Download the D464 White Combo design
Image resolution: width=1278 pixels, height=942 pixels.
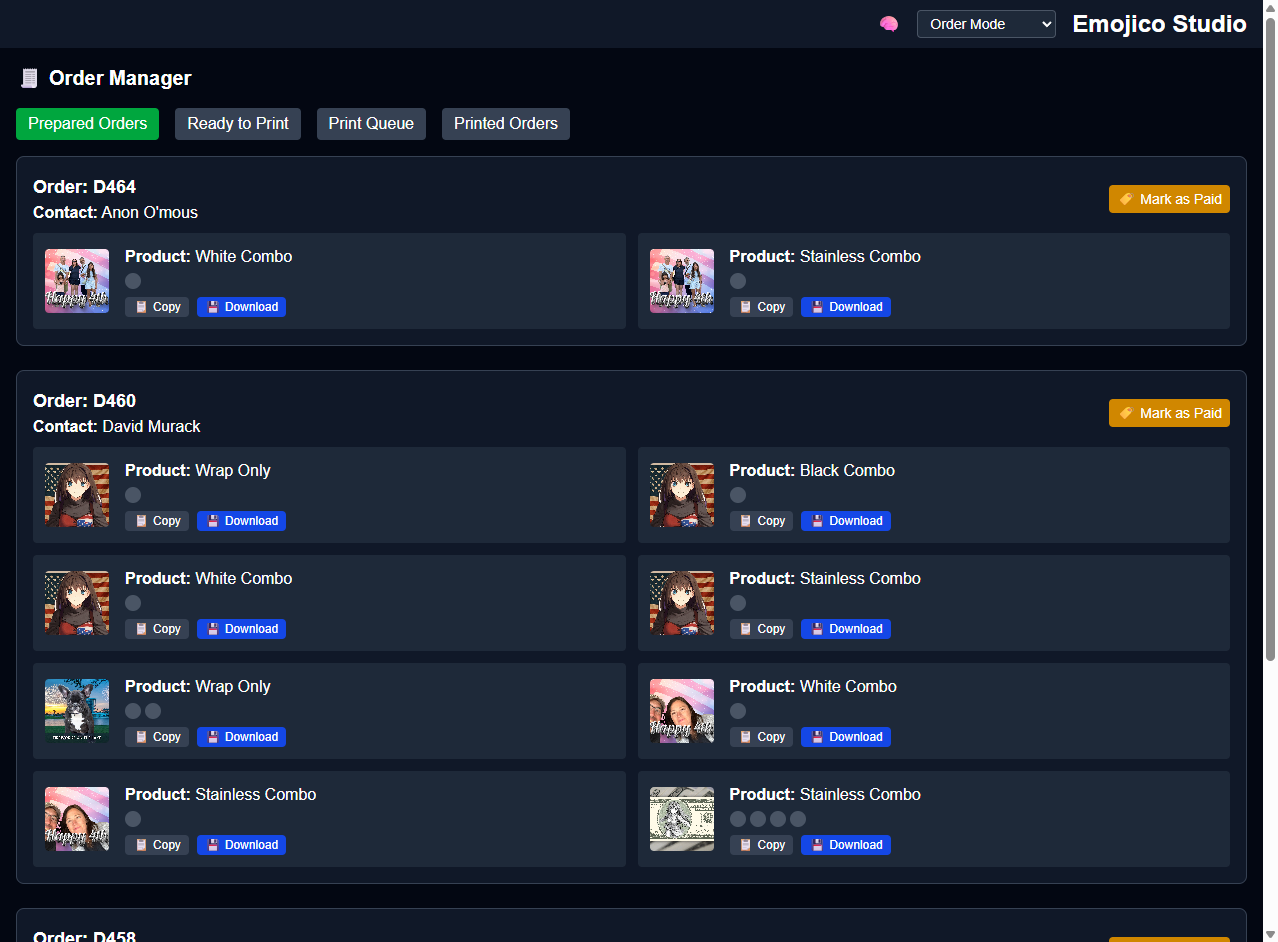point(241,307)
